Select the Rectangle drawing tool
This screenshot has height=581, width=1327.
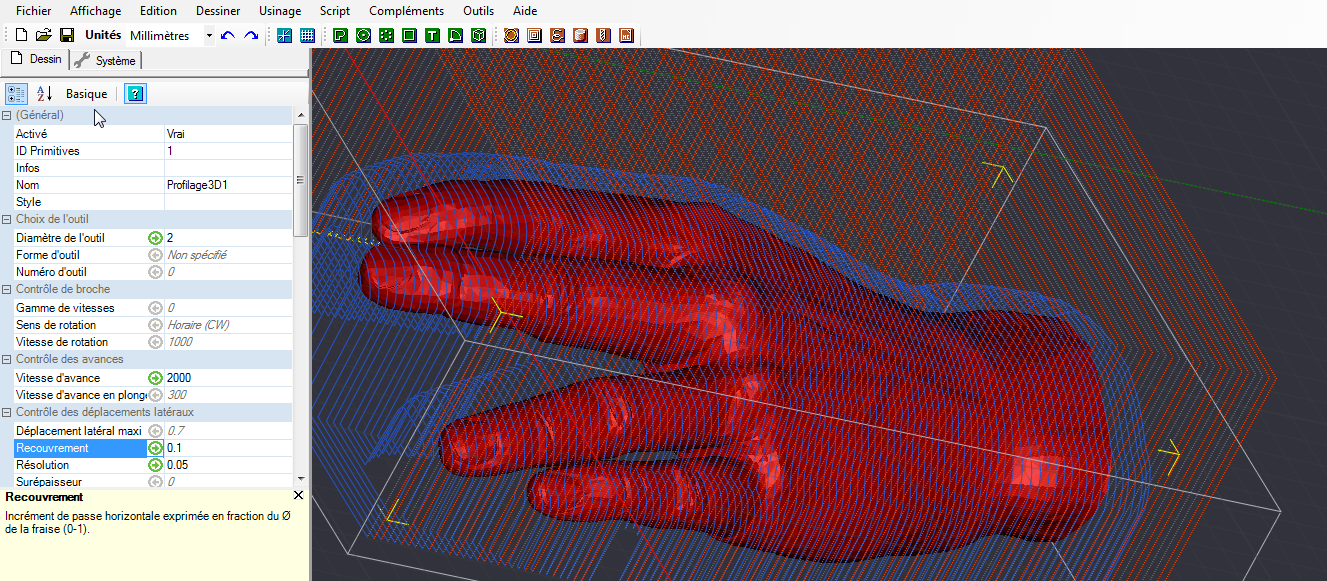409,35
